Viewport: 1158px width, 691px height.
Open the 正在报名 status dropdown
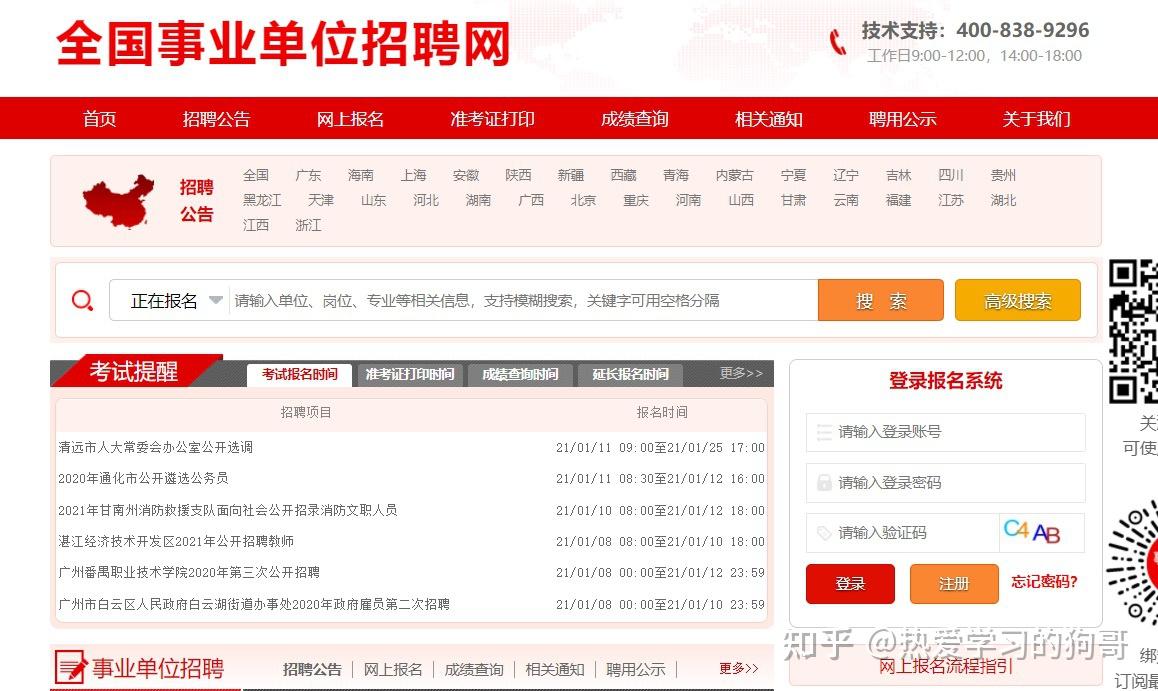point(176,300)
